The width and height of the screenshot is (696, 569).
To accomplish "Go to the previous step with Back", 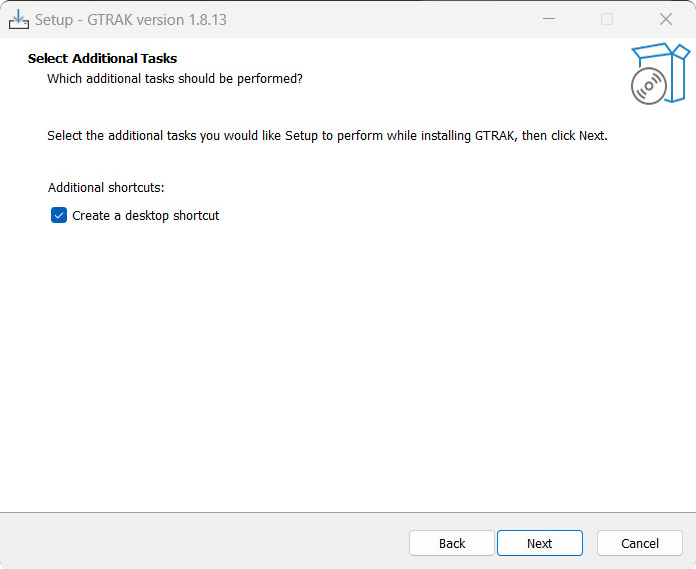I will [x=452, y=543].
